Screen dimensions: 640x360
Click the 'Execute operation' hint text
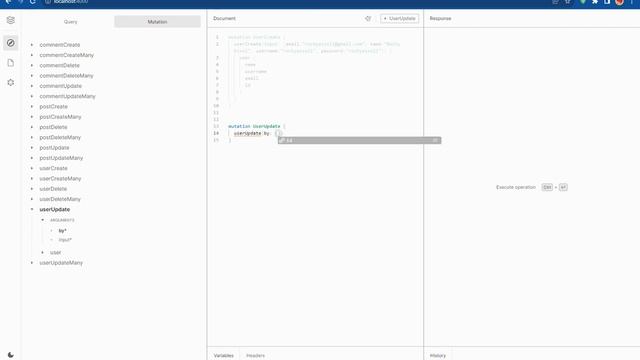[516, 187]
